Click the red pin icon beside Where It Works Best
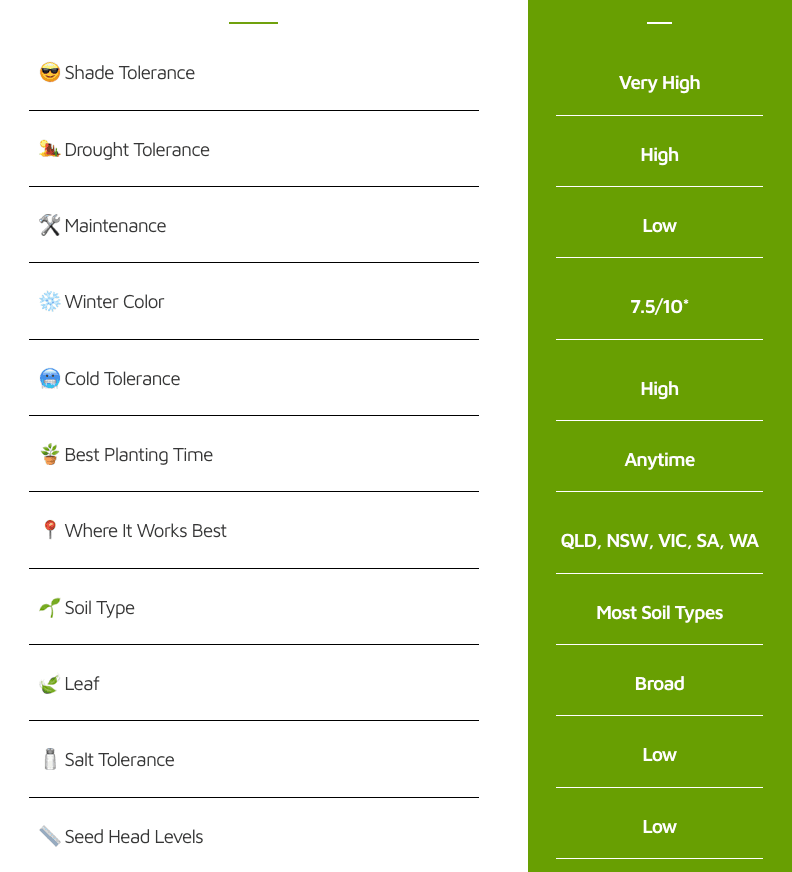Screen dimensions: 792x872 point(49,531)
